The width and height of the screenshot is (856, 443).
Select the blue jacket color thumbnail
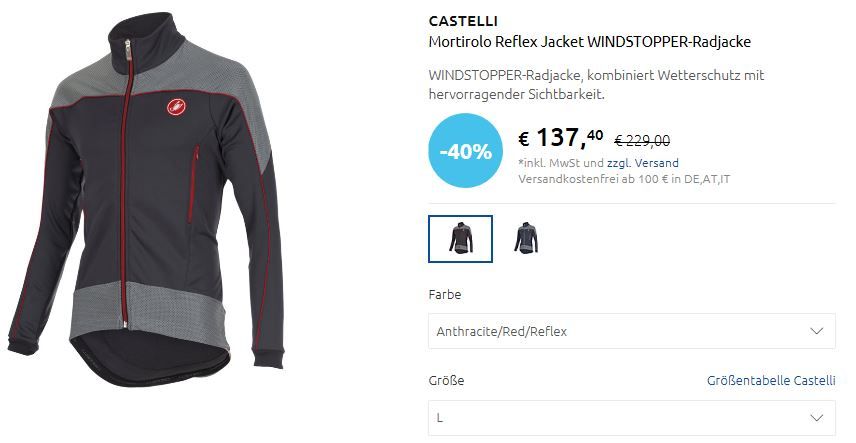click(526, 238)
